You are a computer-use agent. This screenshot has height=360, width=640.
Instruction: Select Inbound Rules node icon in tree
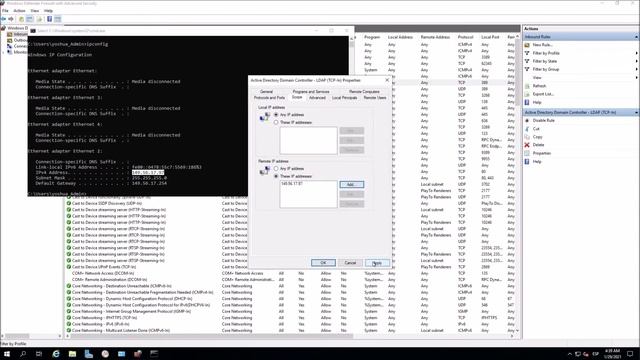10,35
